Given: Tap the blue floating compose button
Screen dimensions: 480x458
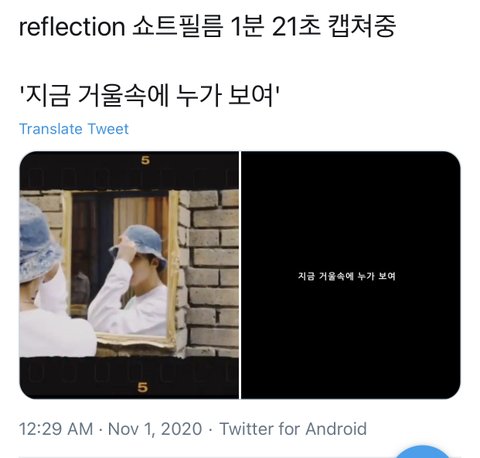Looking at the screenshot, I should tap(423, 451).
